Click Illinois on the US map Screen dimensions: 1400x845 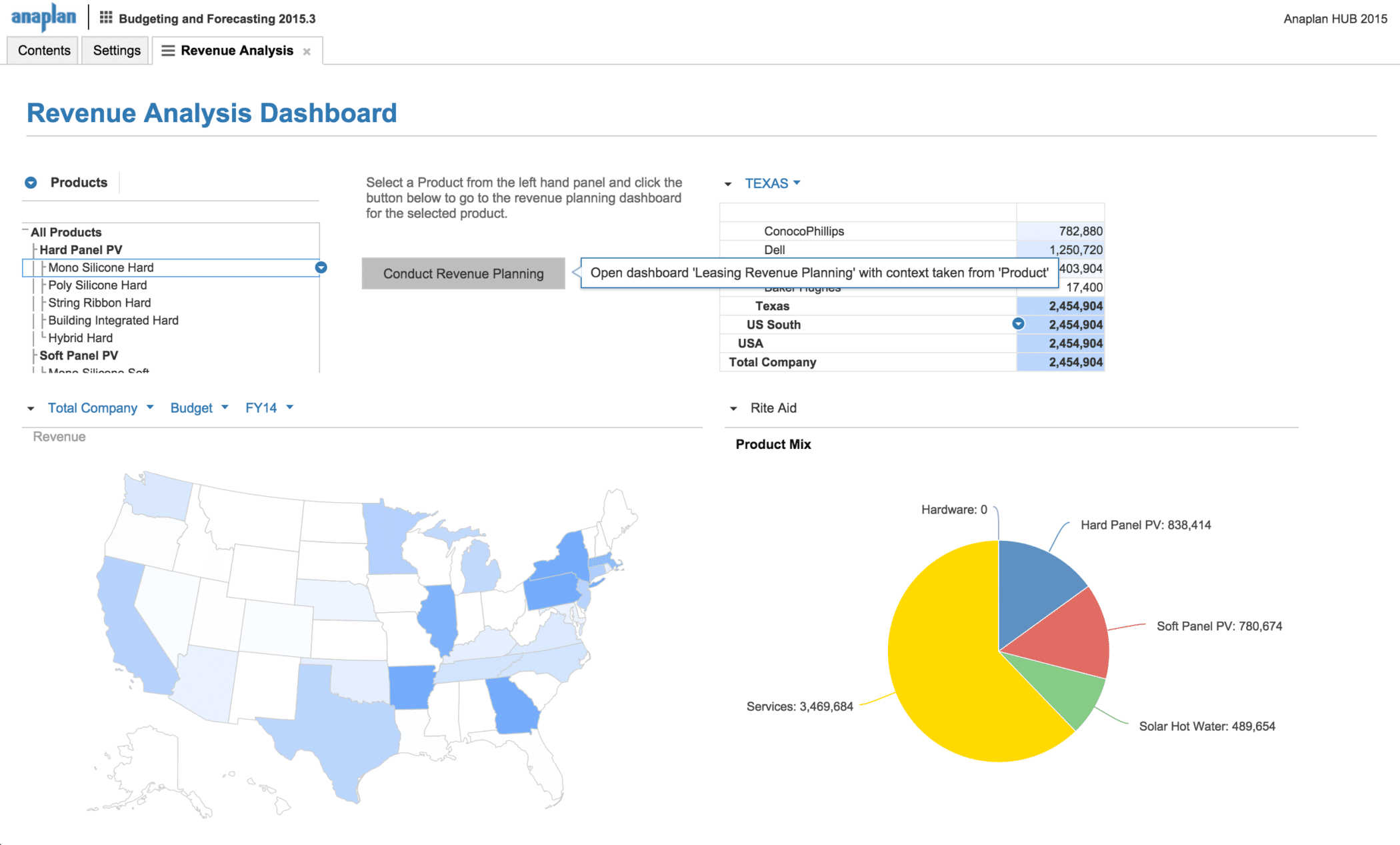[x=440, y=617]
